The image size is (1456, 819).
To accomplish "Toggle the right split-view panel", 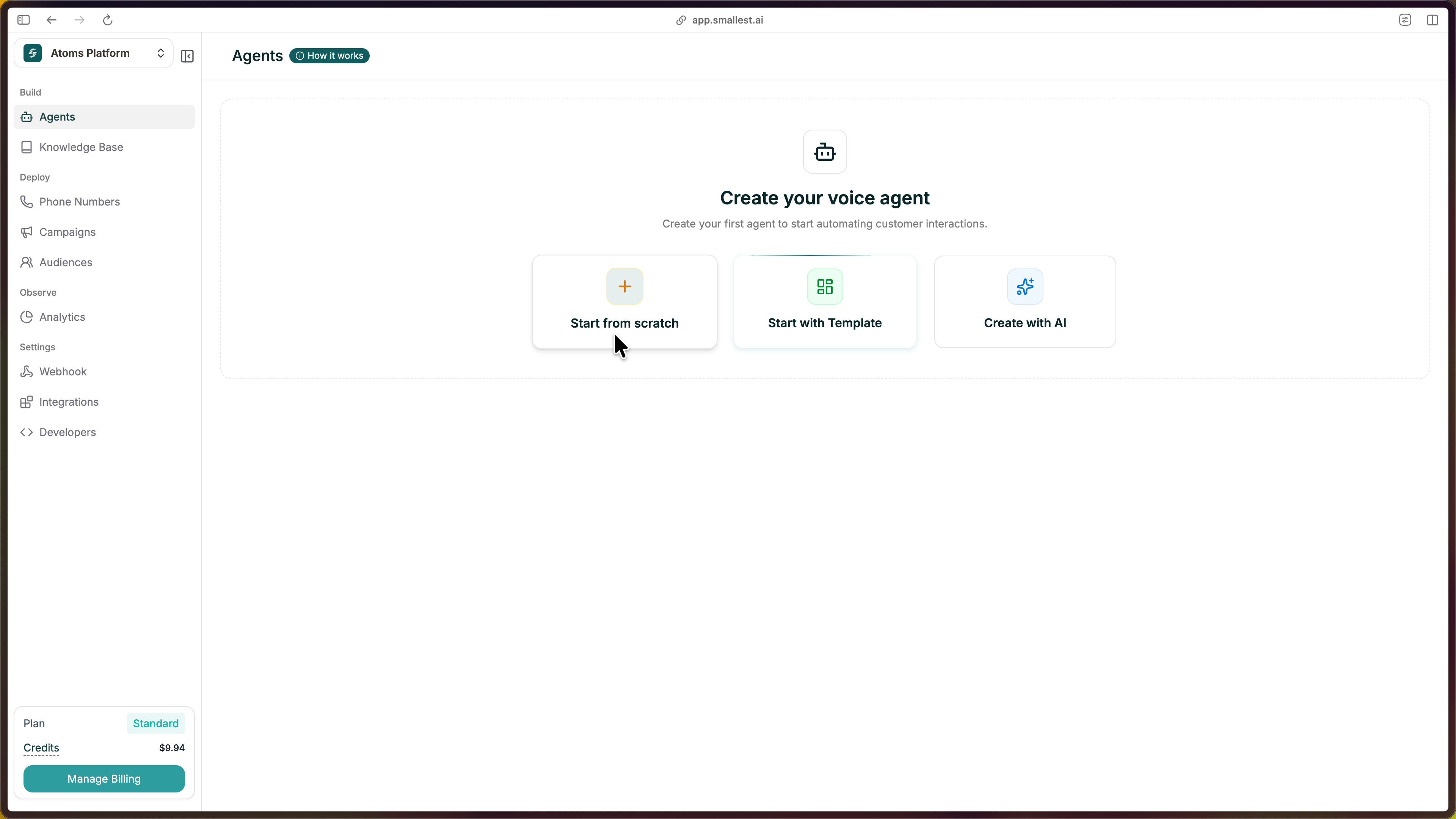I will coord(1433,20).
